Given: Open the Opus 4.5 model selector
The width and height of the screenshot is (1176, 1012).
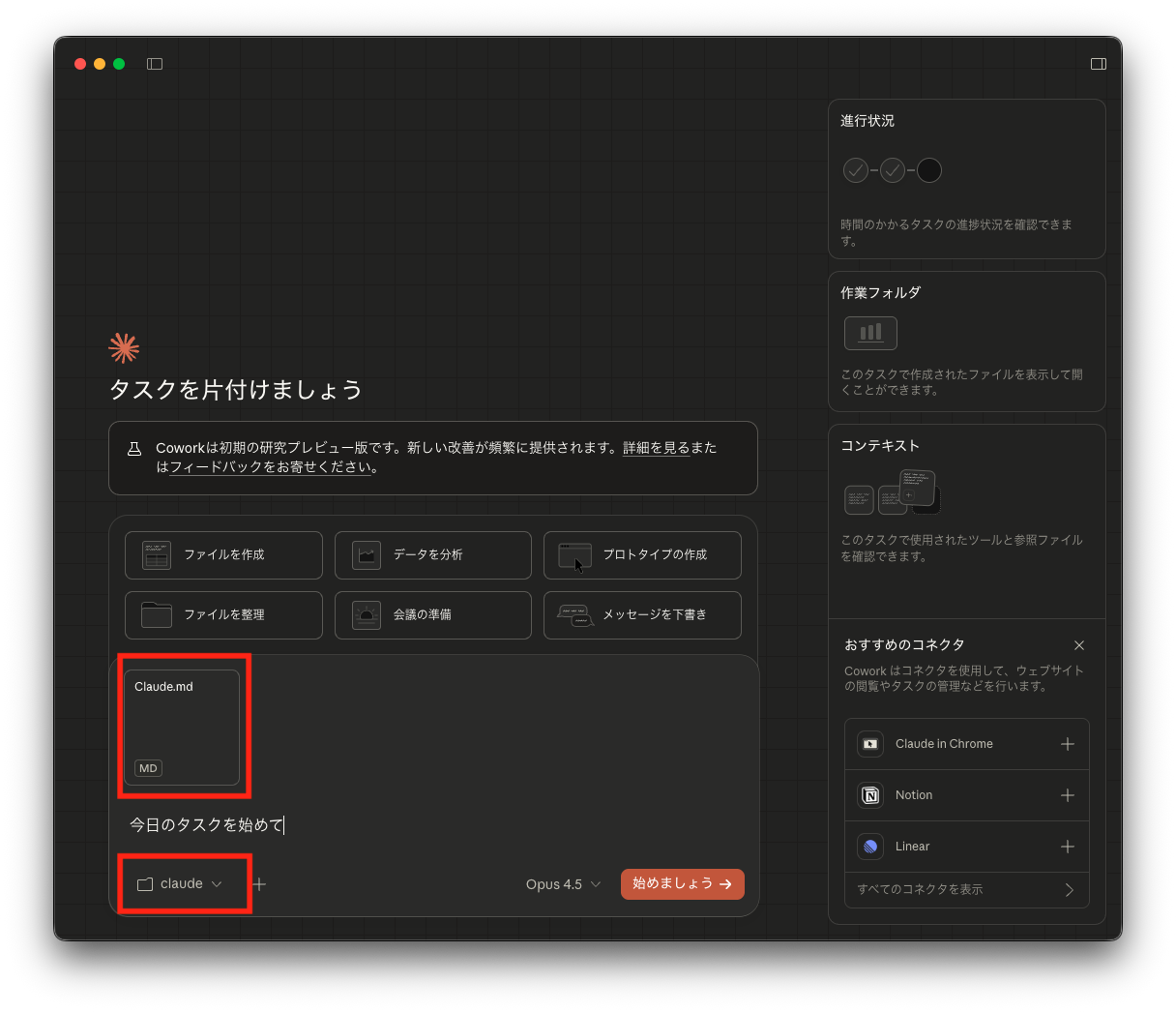Looking at the screenshot, I should point(563,884).
